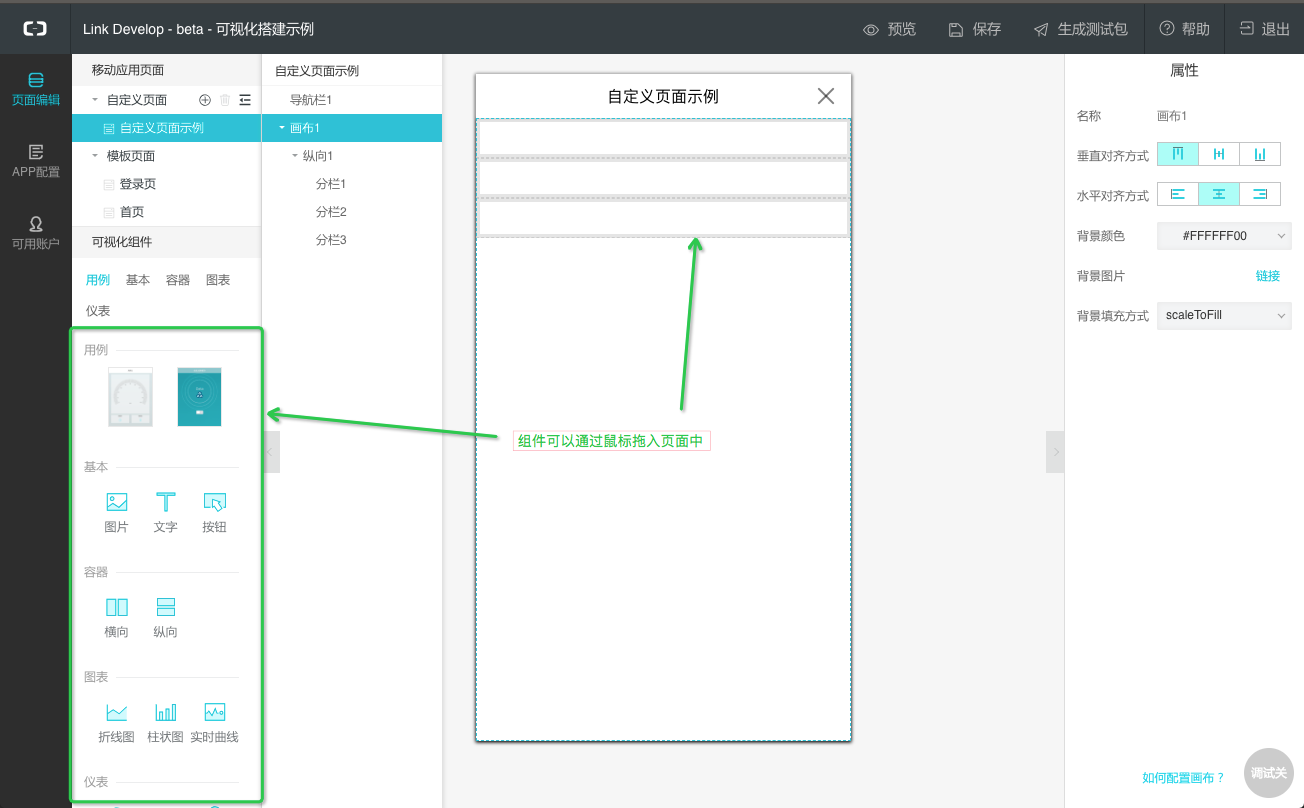Image resolution: width=1304 pixels, height=808 pixels.
Task: Click the third column row in canvas
Action: coord(663,218)
